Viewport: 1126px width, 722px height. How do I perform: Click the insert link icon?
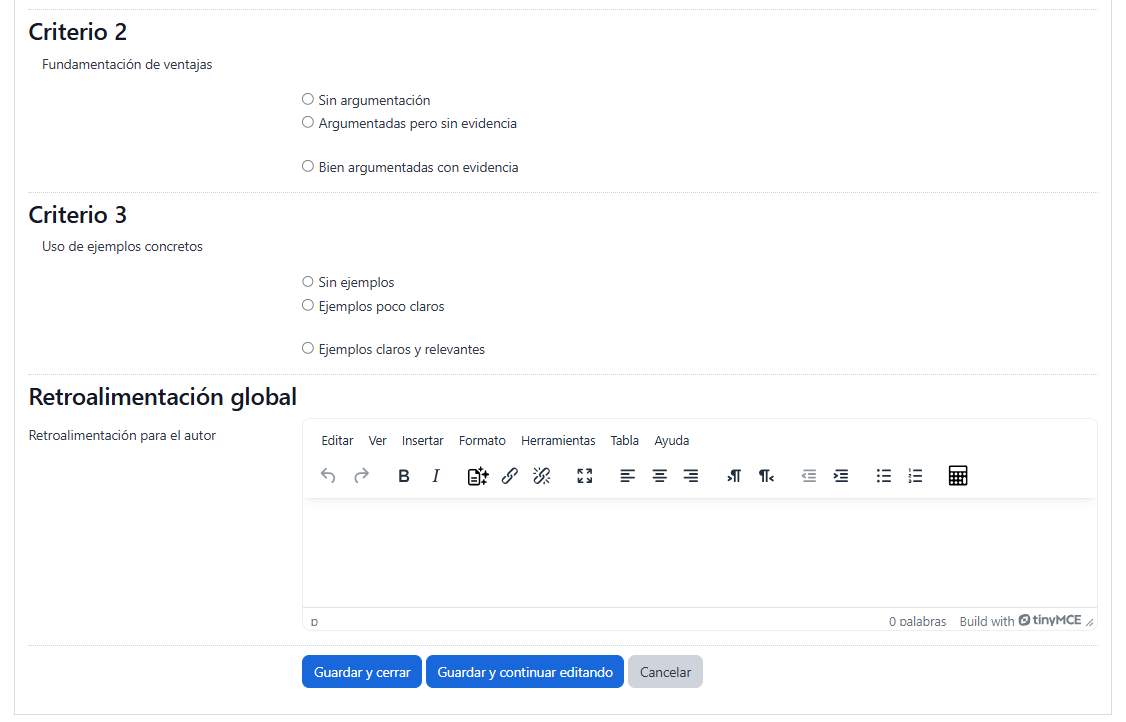tap(510, 476)
